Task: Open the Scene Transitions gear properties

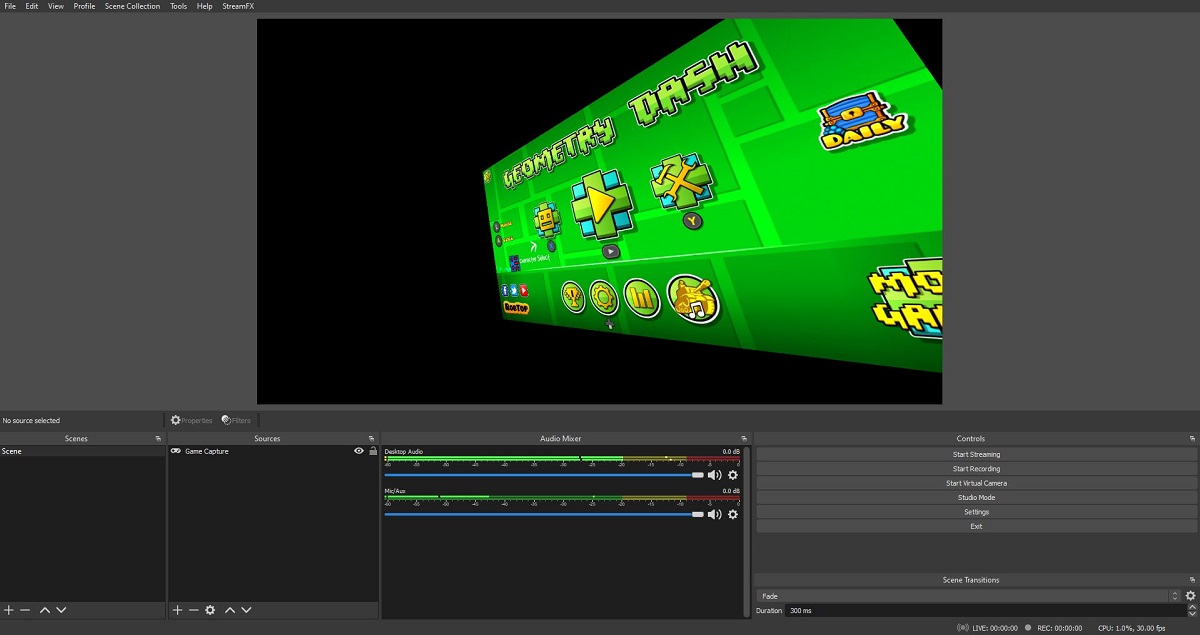Action: (1190, 596)
